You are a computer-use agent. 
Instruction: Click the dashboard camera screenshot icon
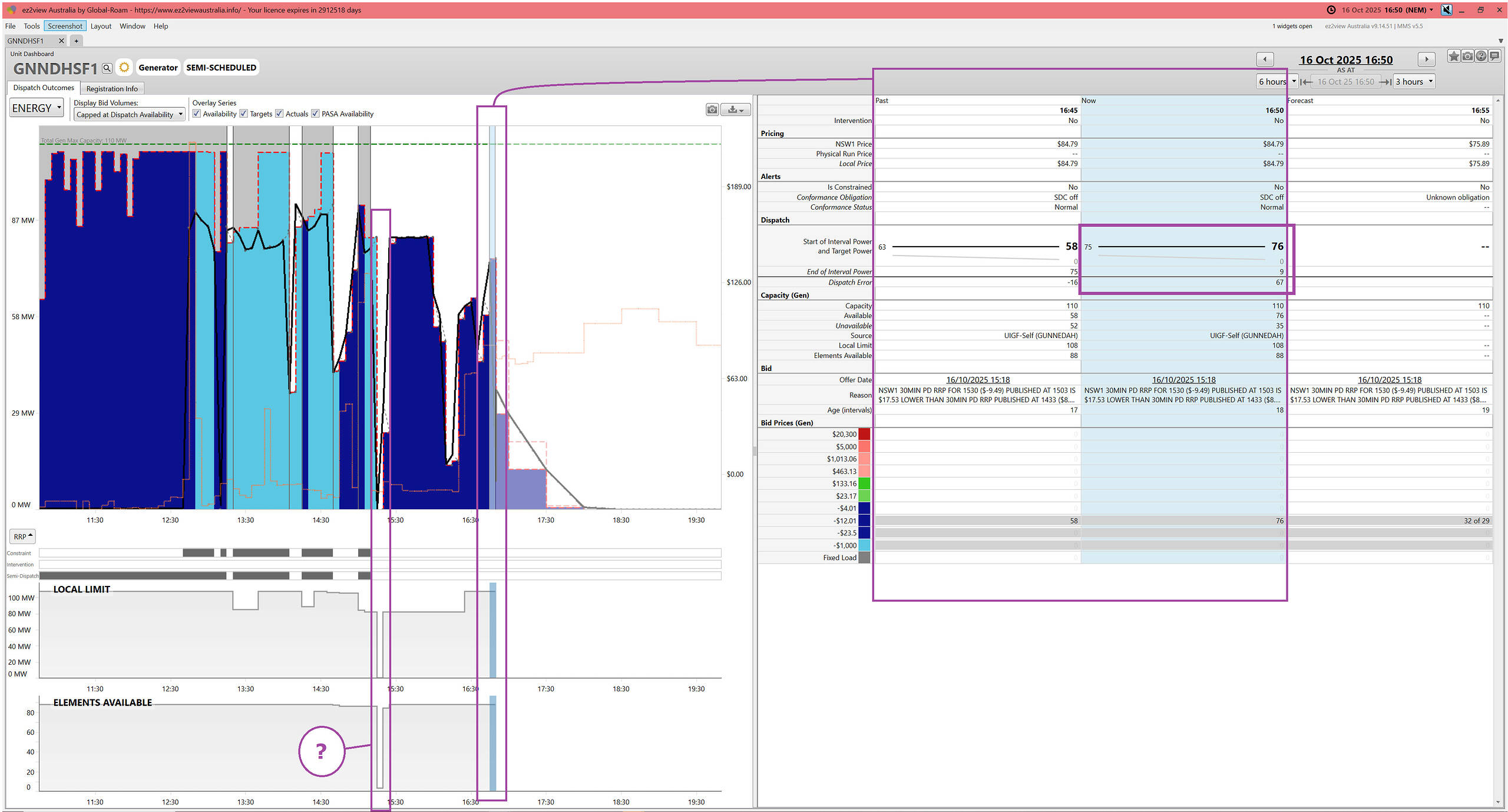coord(1467,57)
